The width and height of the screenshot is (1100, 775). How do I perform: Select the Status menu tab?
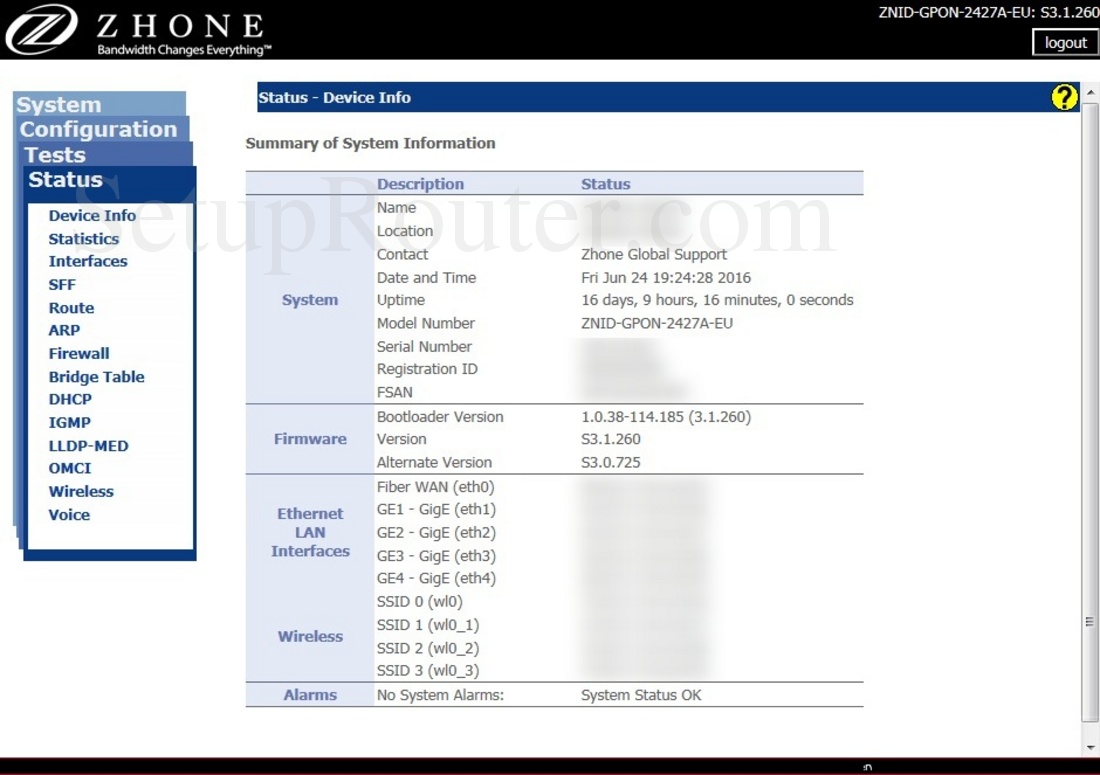coord(65,180)
